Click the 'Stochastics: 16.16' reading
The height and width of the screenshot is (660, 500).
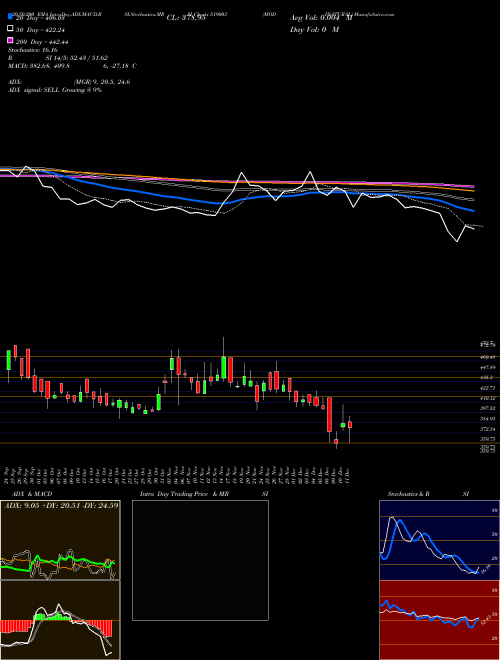click(x=33, y=50)
